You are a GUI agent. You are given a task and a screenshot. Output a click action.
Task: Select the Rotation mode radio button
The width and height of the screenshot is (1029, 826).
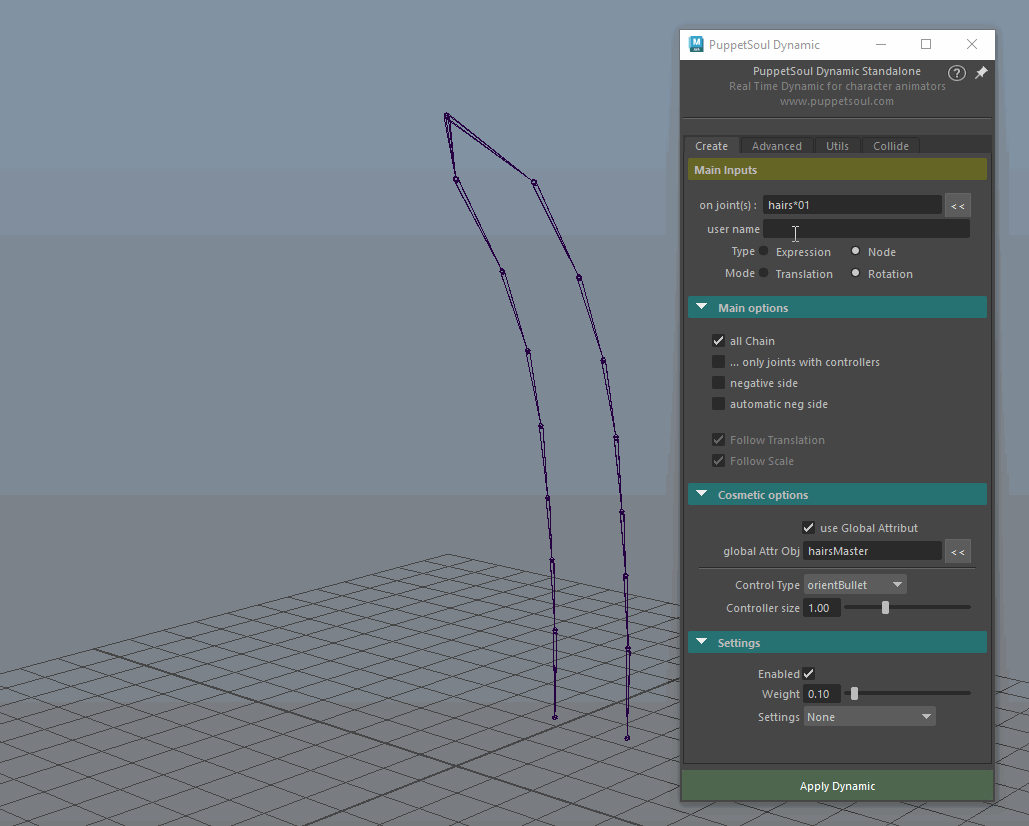[x=856, y=273]
